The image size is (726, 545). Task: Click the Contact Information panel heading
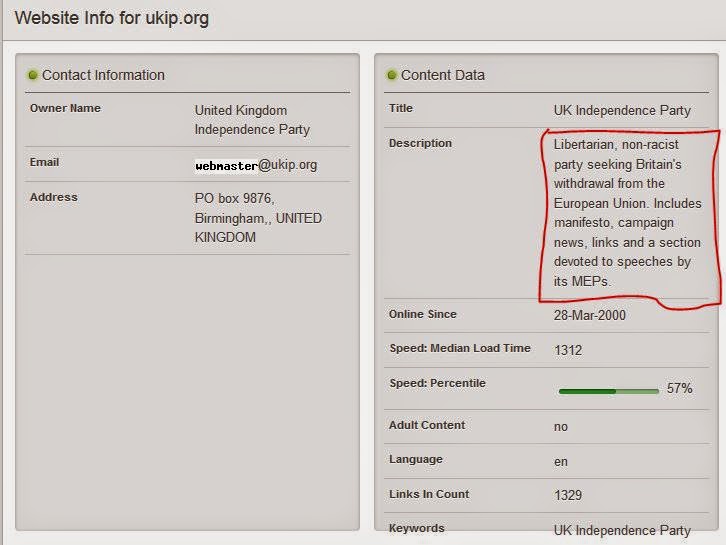(x=103, y=75)
